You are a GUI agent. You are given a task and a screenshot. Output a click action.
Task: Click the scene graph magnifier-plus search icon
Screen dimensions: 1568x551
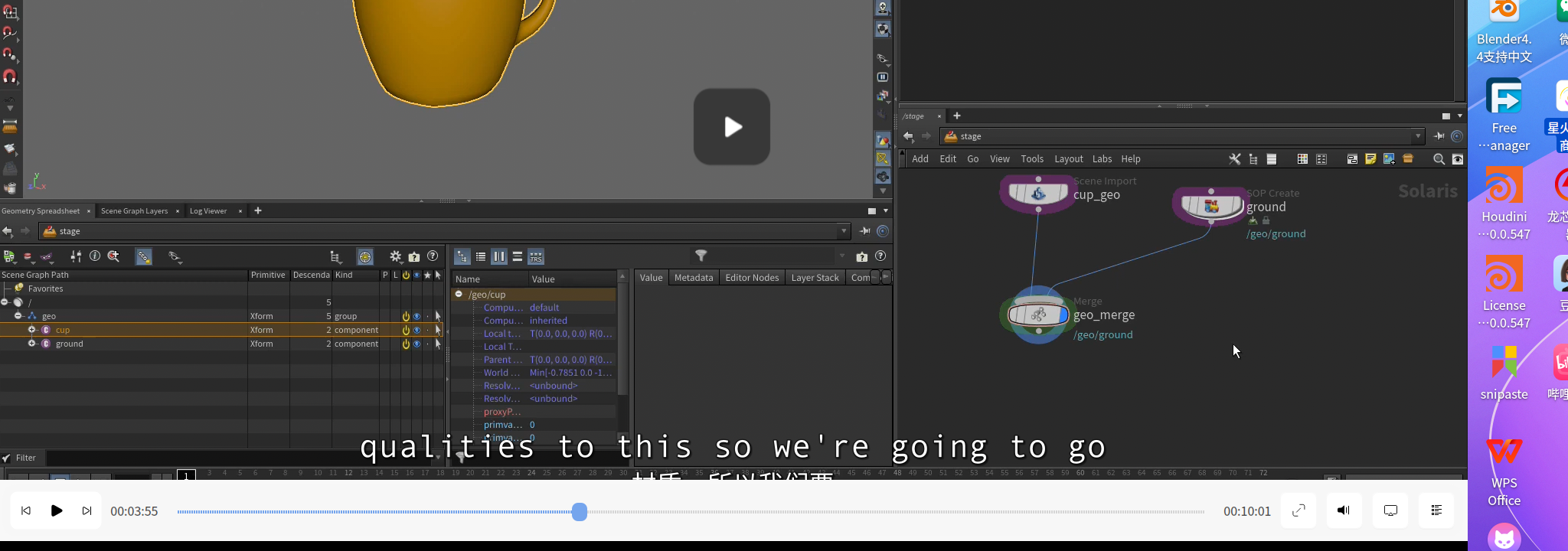113,256
